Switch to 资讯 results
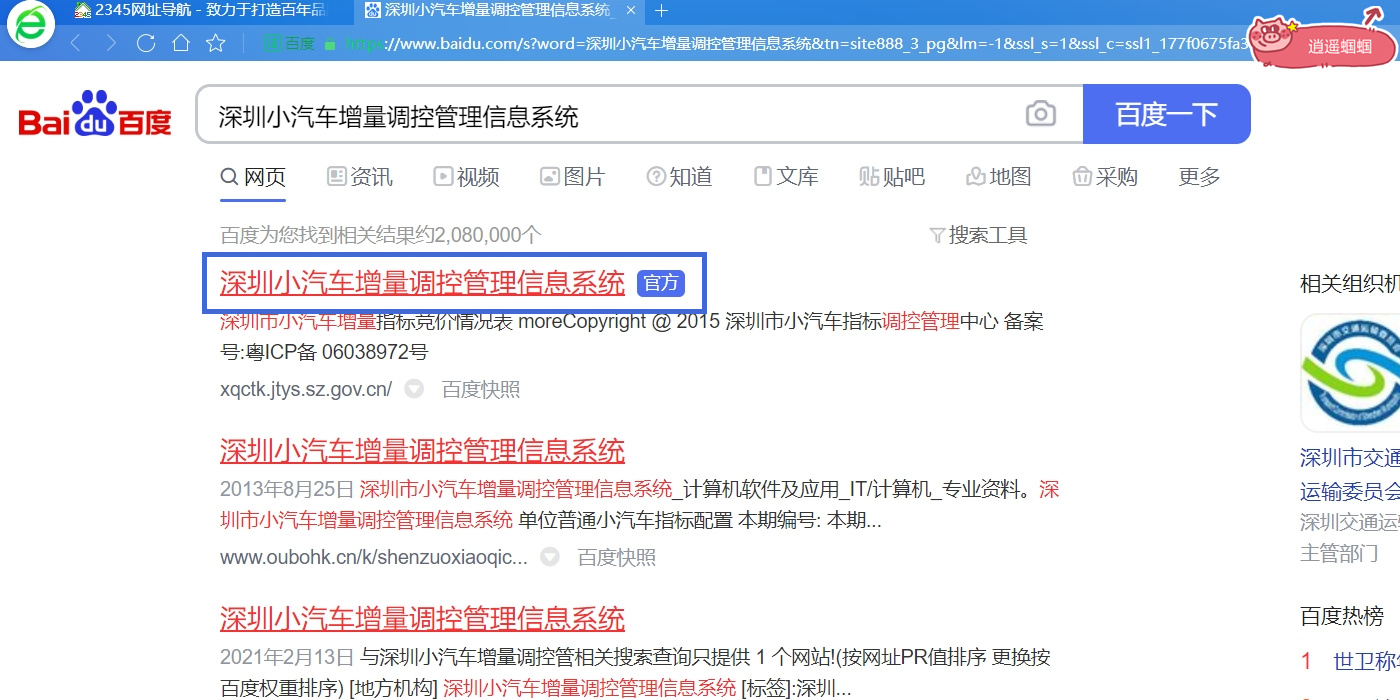The width and height of the screenshot is (1400, 700). [360, 177]
